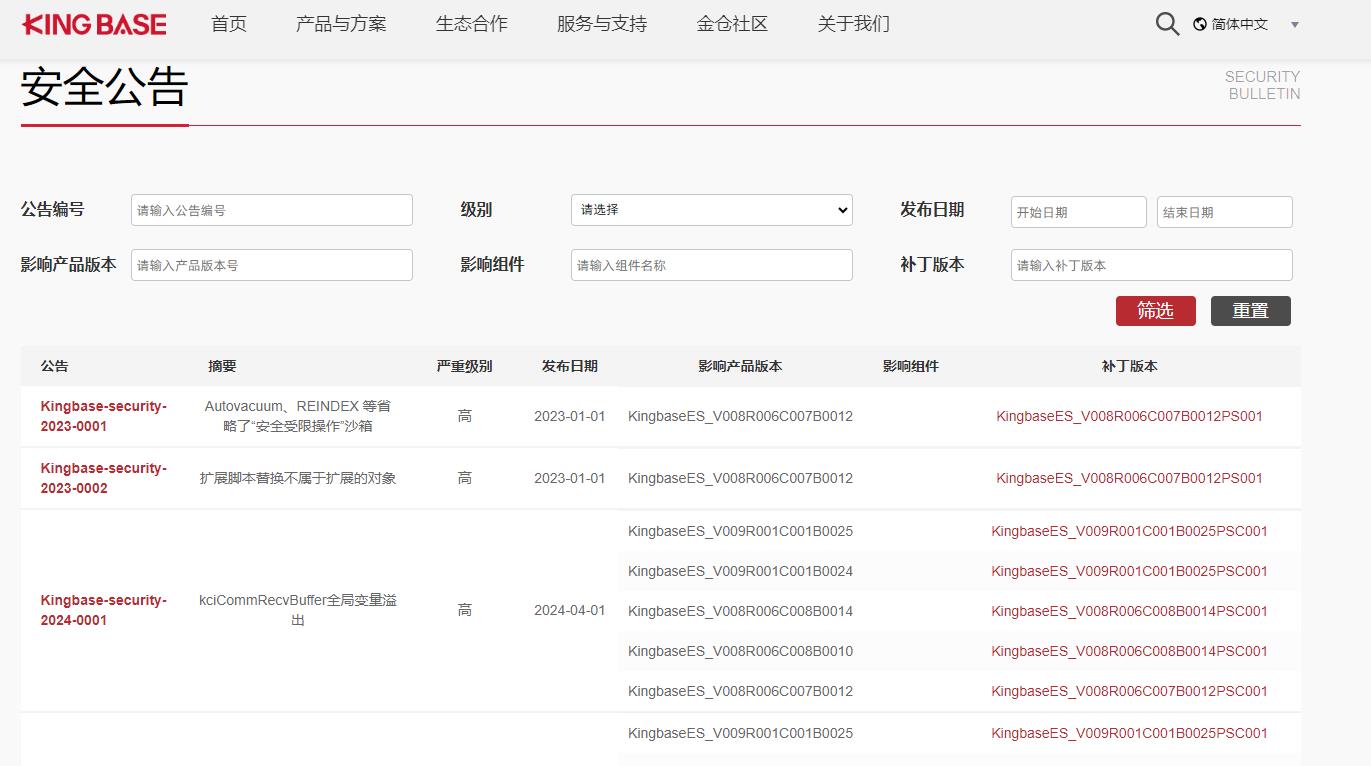Click the 影响产品版本 column header
Screen dimensions: 1371x766
click(740, 366)
